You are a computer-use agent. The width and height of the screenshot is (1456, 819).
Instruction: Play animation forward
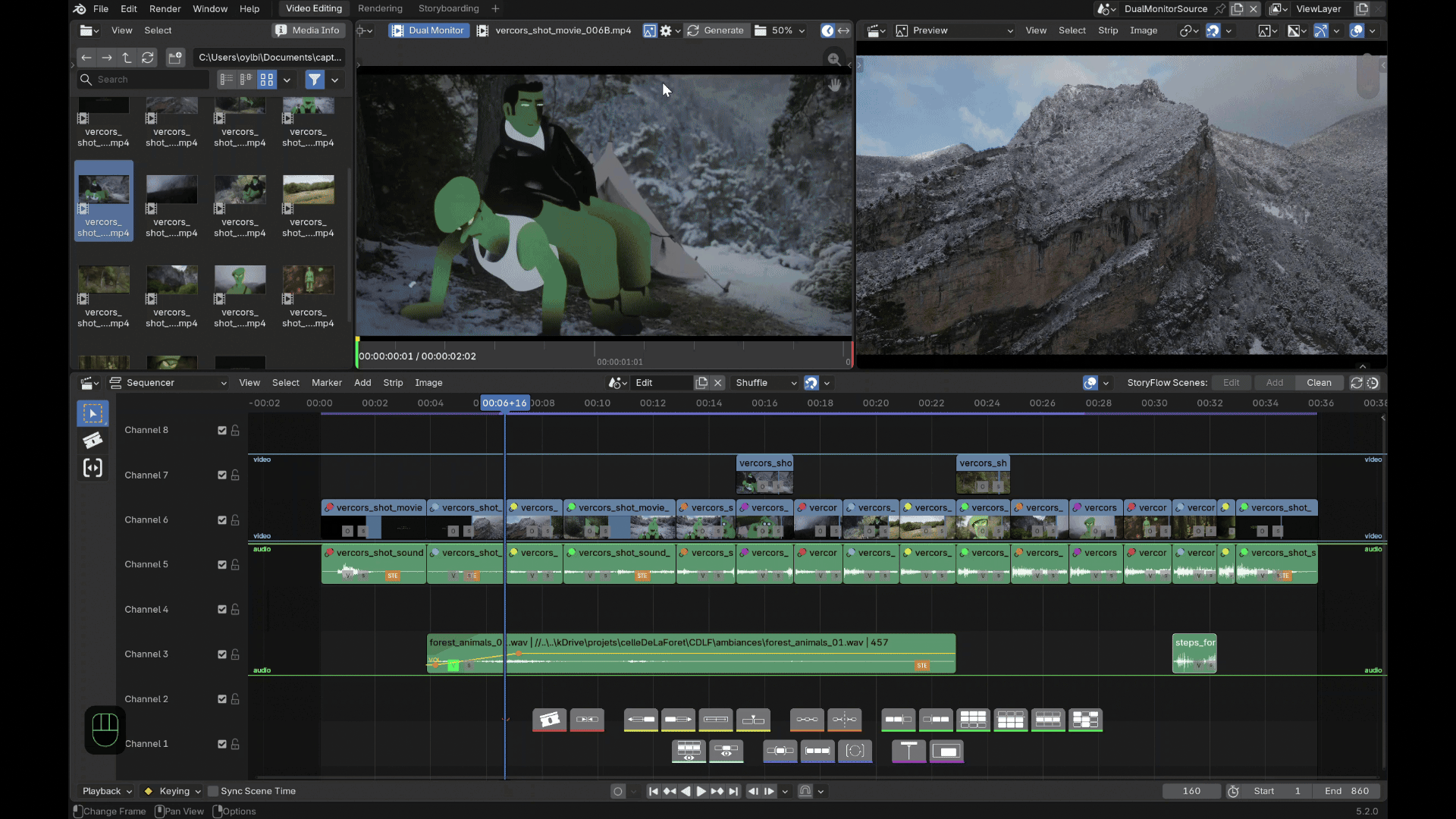click(x=701, y=791)
